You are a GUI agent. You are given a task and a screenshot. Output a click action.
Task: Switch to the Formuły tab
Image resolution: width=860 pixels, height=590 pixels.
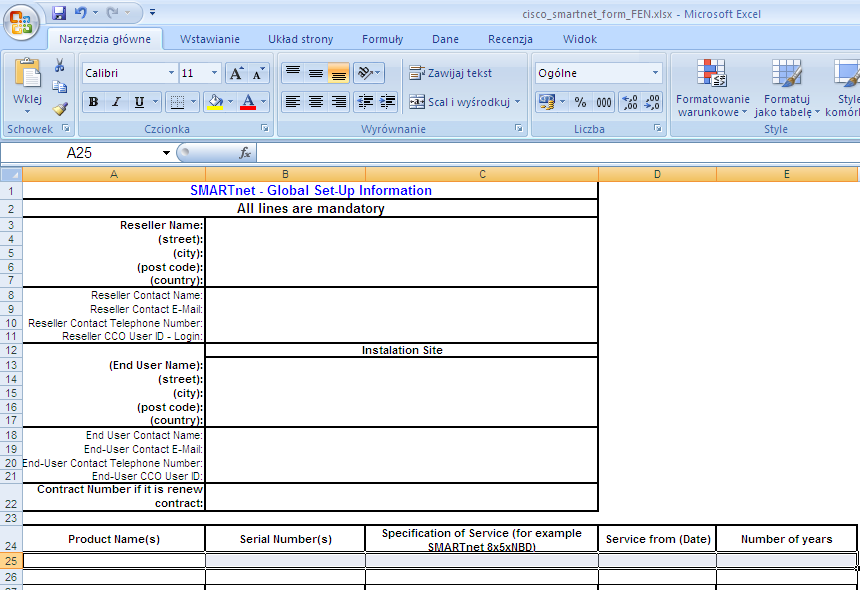coord(382,39)
